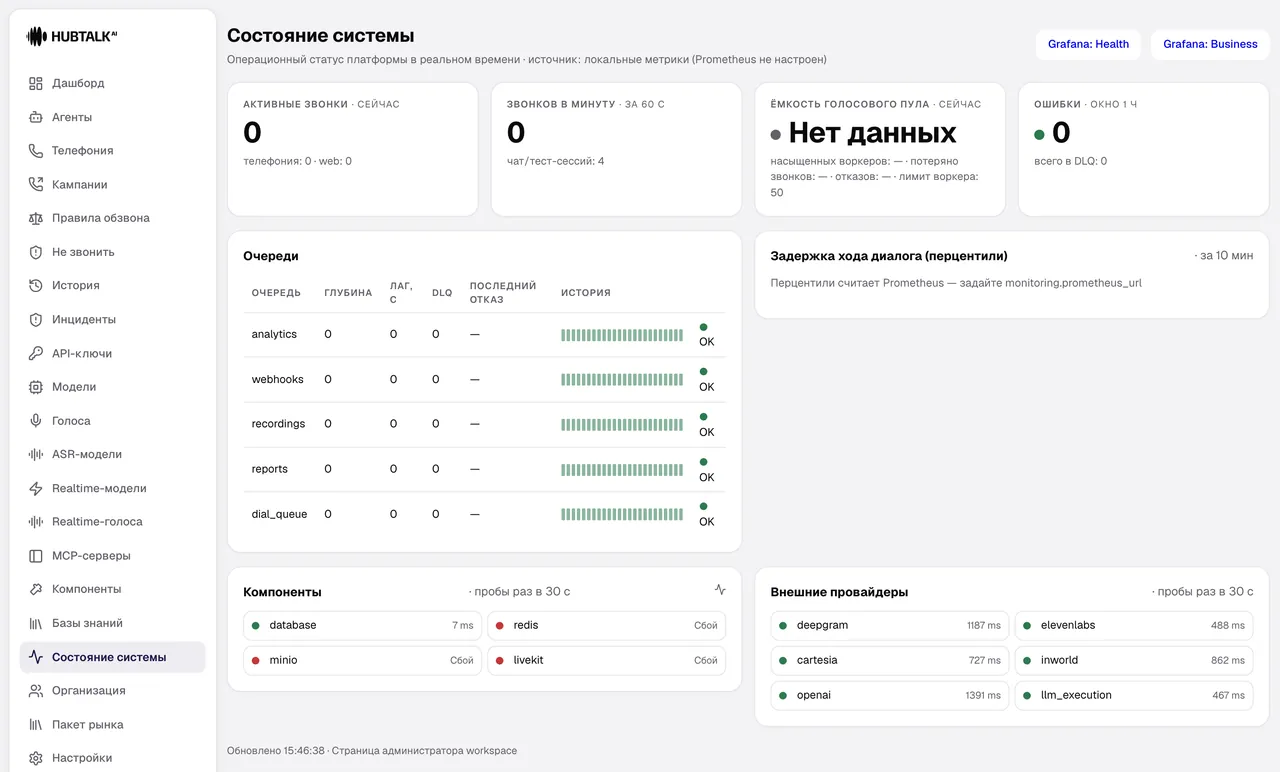1280x772 pixels.
Task: Click the Агенты robot icon
Action: tap(36, 117)
